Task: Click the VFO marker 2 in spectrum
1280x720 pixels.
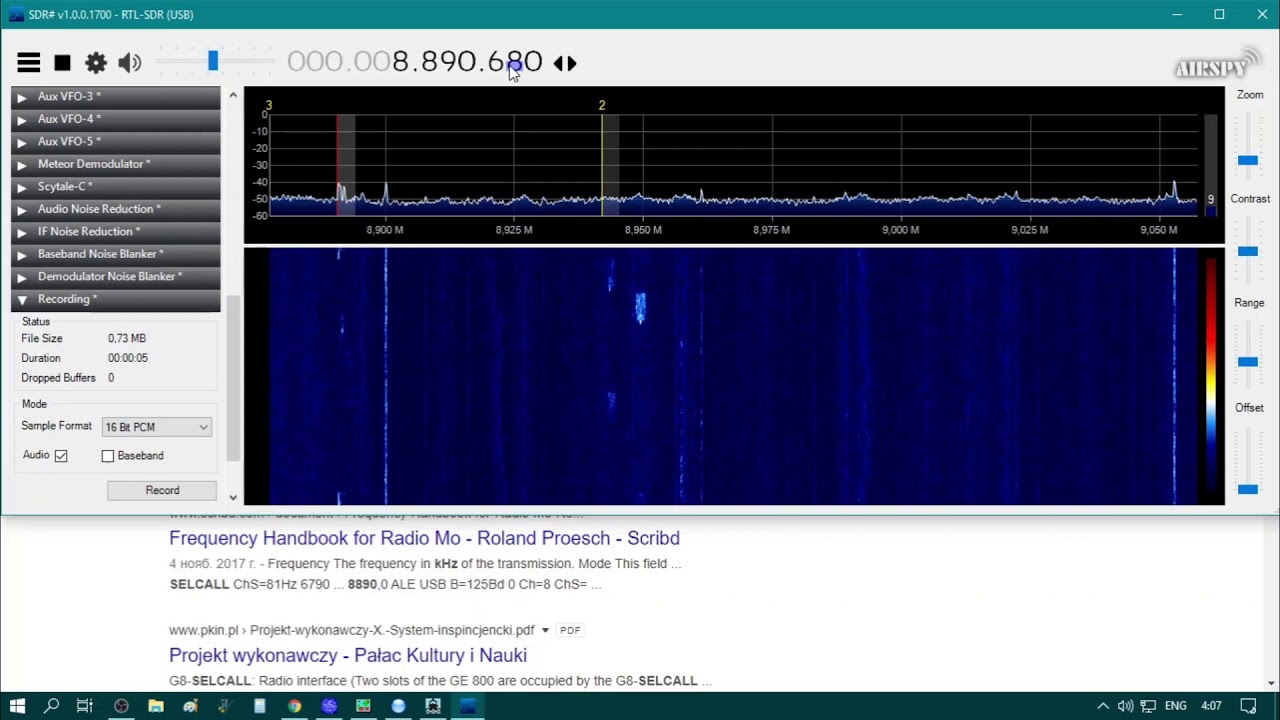Action: [602, 105]
